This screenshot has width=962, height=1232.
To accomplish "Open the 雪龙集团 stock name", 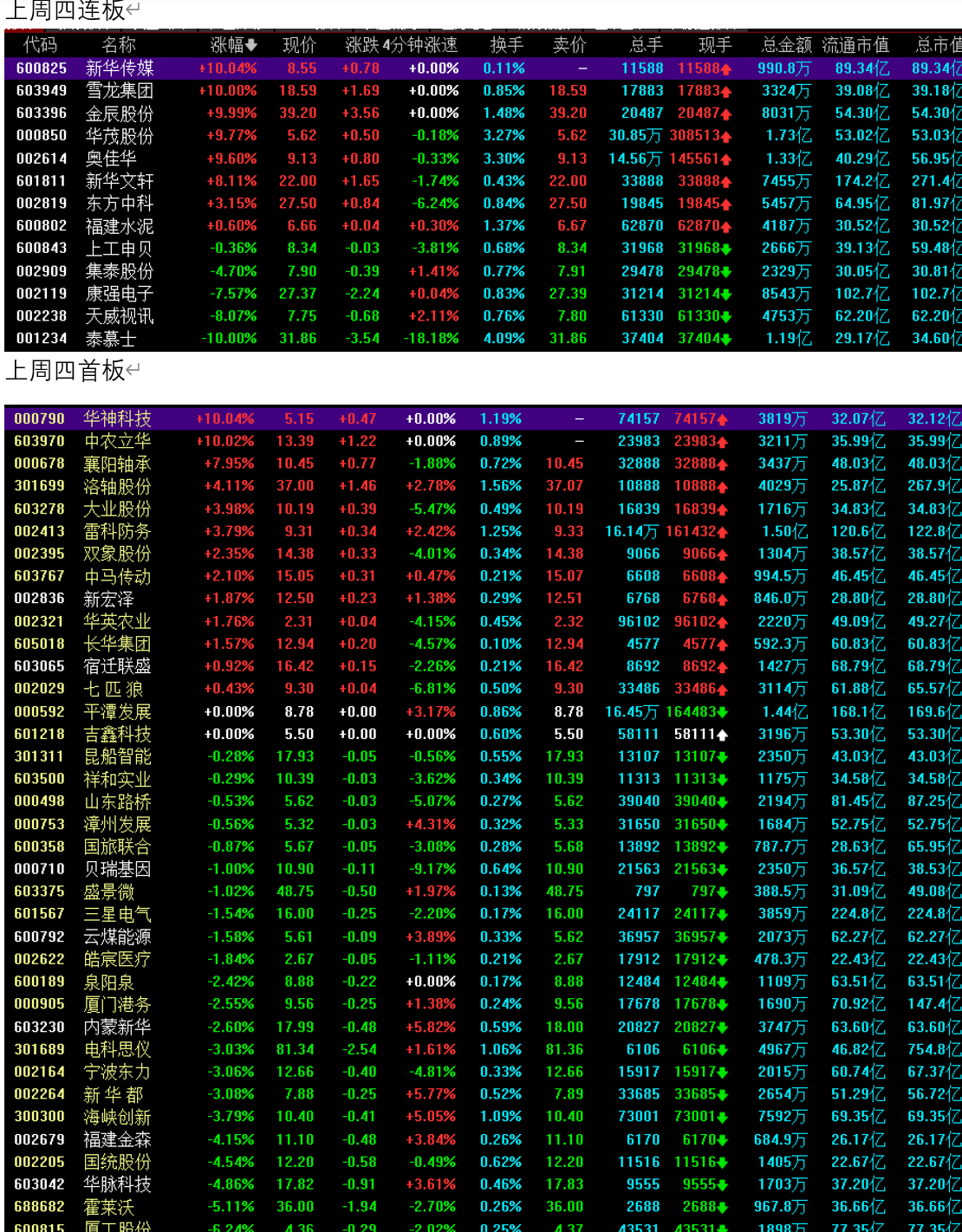I will [120, 91].
